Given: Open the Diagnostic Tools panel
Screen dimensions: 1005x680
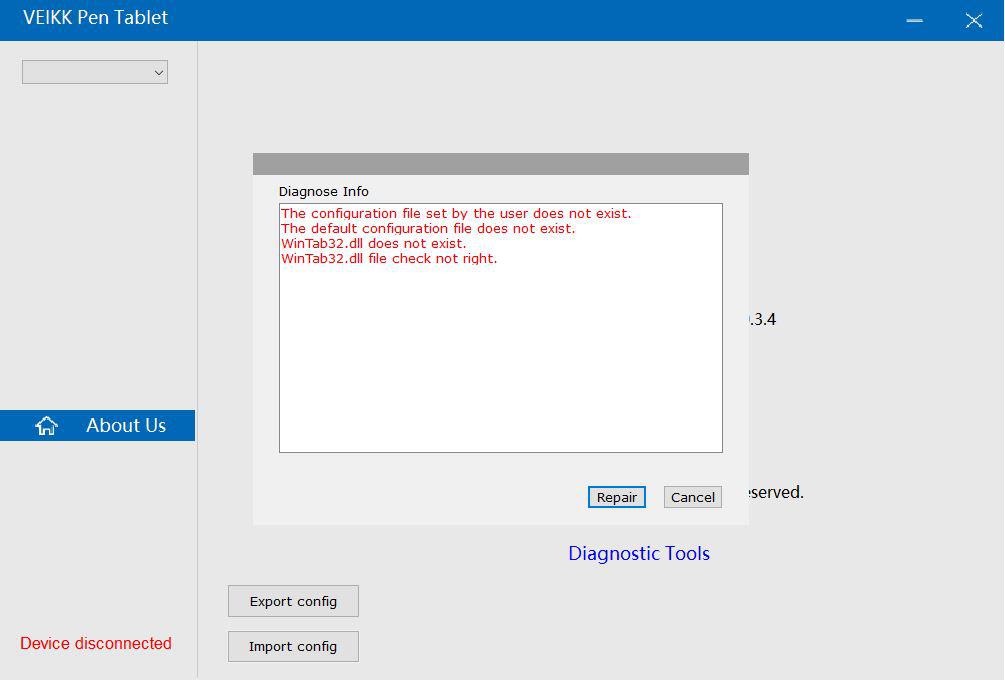Looking at the screenshot, I should point(639,553).
